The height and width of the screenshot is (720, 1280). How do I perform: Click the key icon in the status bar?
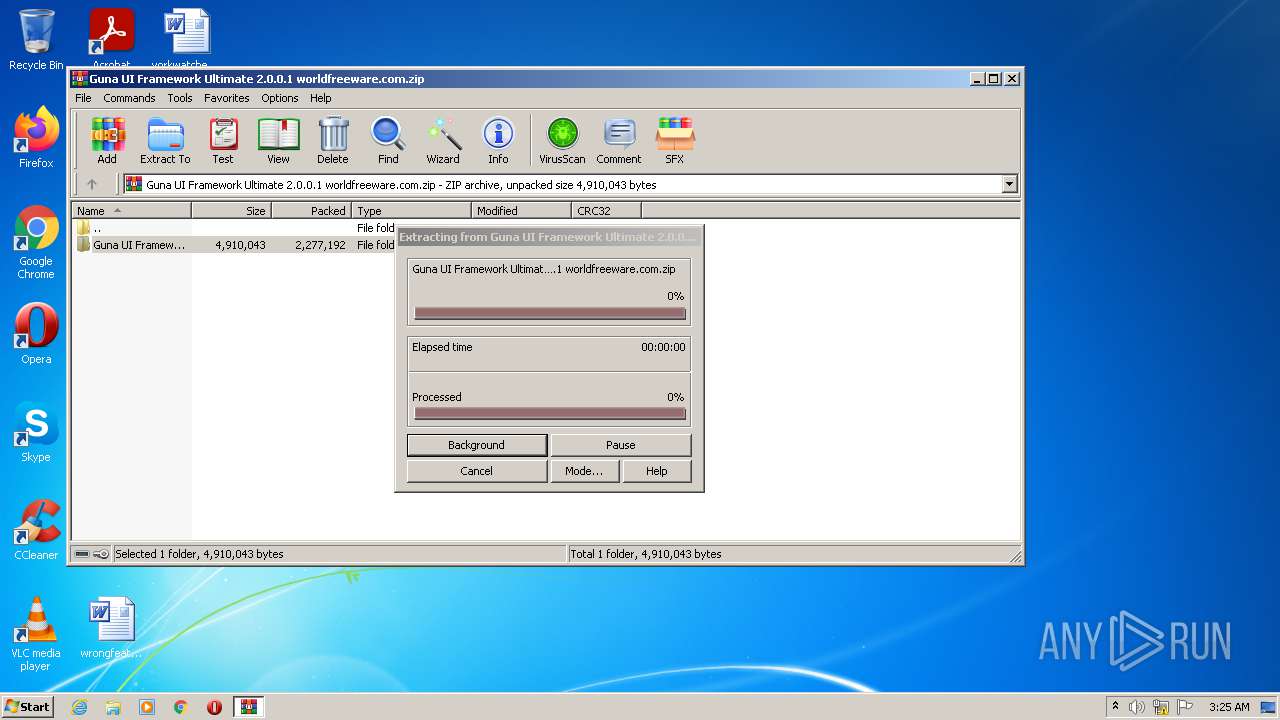pyautogui.click(x=101, y=554)
